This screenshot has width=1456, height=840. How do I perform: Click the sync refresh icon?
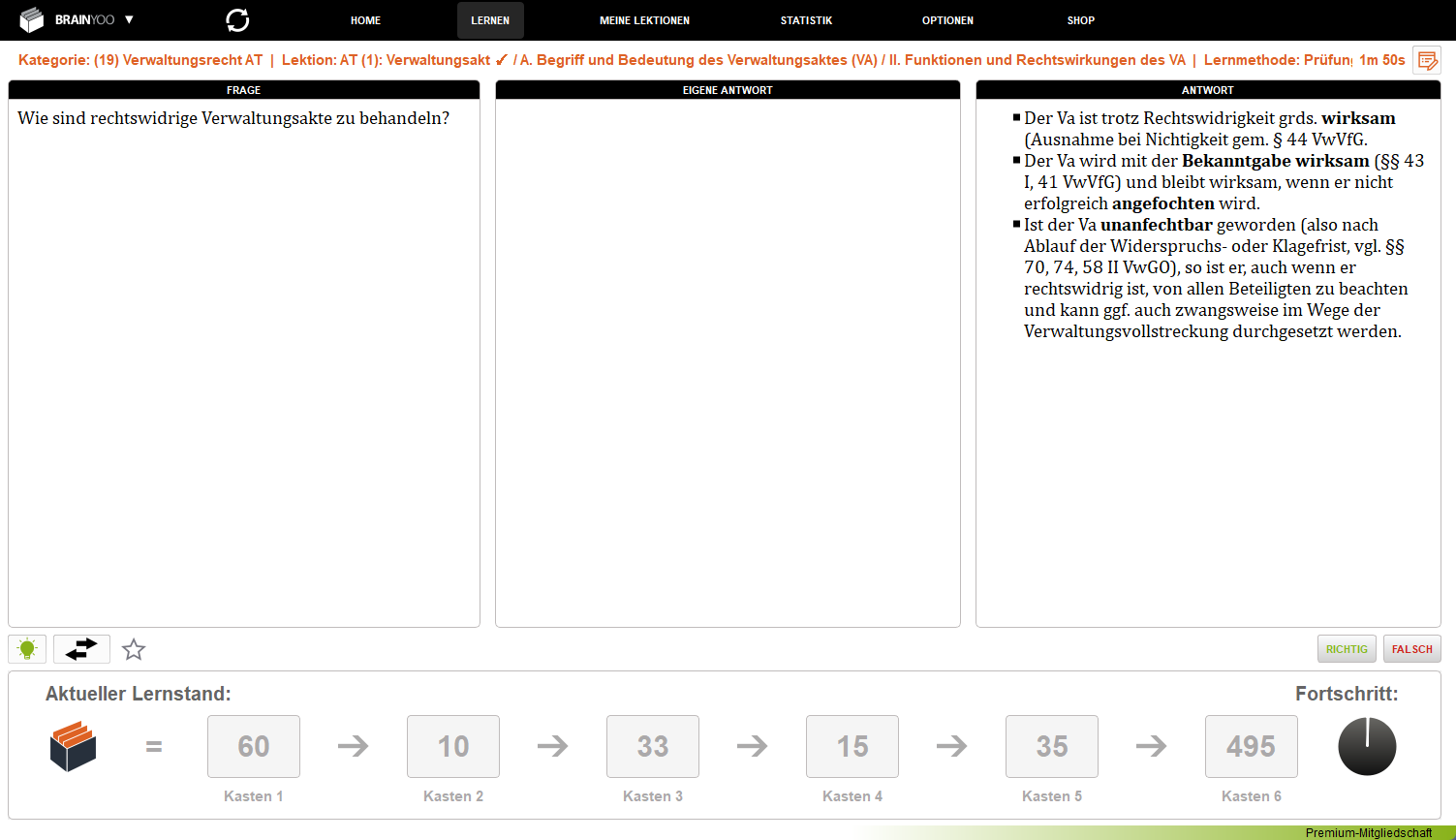237,20
